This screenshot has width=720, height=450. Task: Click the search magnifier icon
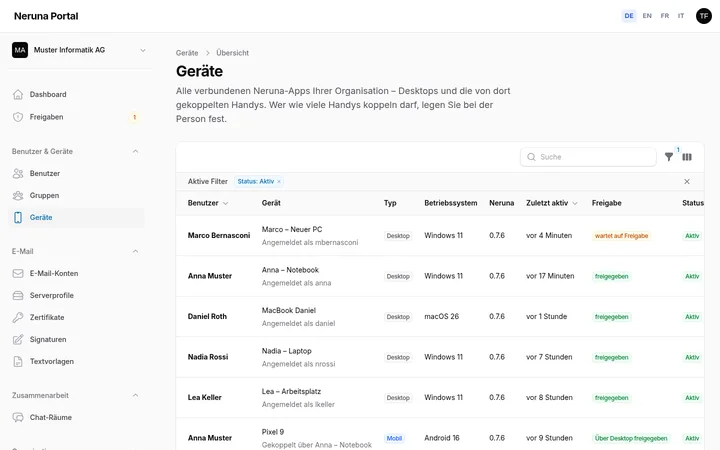(531, 157)
